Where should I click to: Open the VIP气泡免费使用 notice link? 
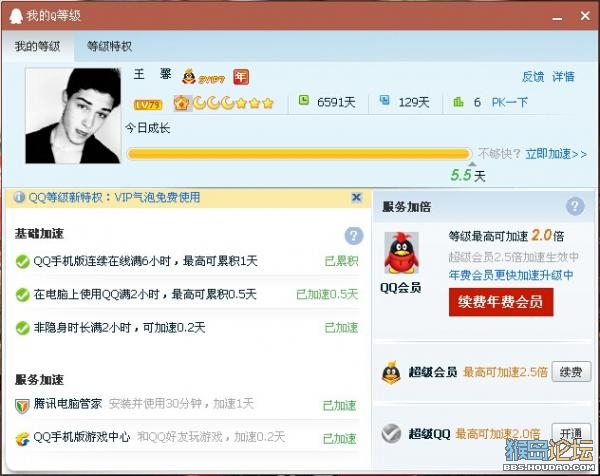pos(157,197)
